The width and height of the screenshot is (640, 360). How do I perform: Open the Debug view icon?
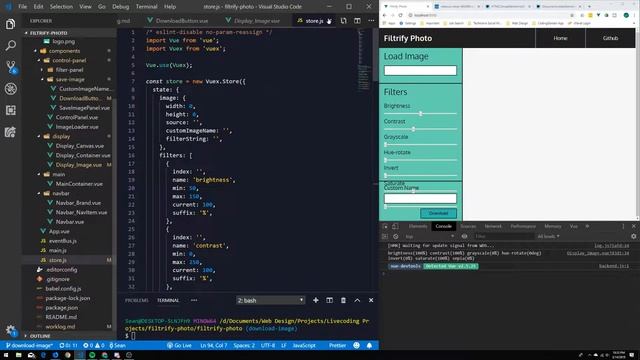pos(11,89)
